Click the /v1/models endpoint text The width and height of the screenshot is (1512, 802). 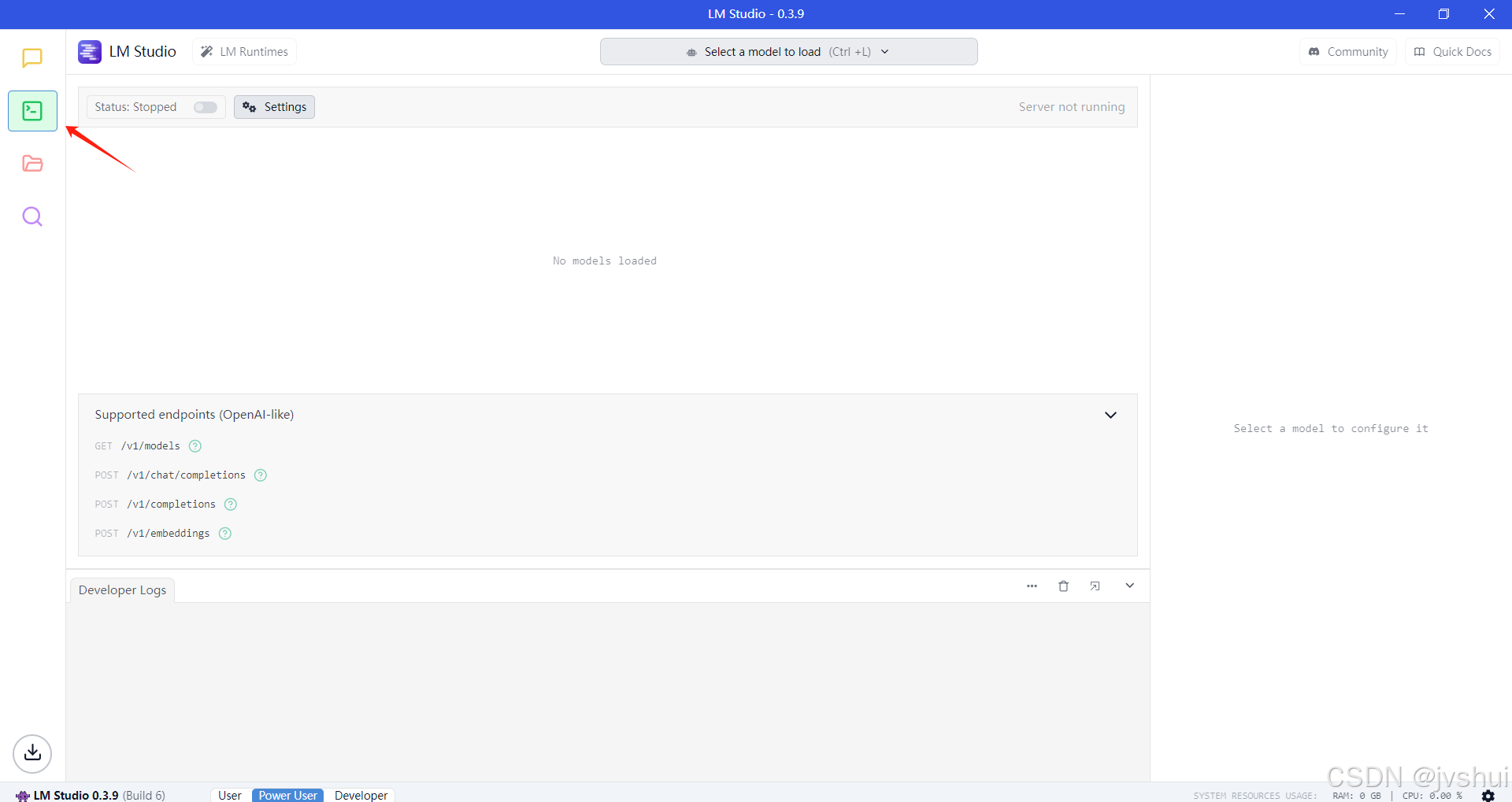click(x=150, y=446)
